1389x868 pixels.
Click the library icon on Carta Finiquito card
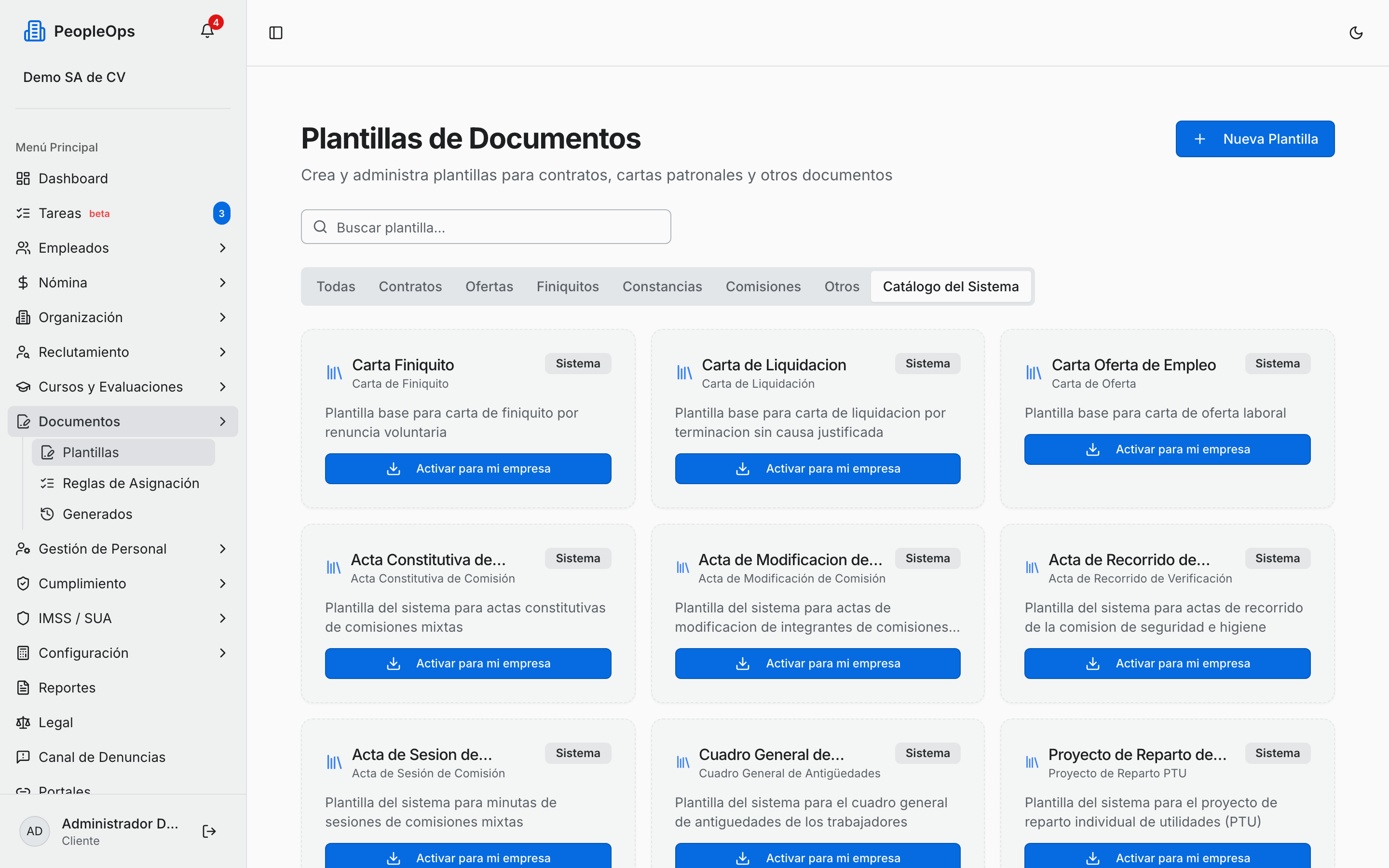(x=334, y=373)
